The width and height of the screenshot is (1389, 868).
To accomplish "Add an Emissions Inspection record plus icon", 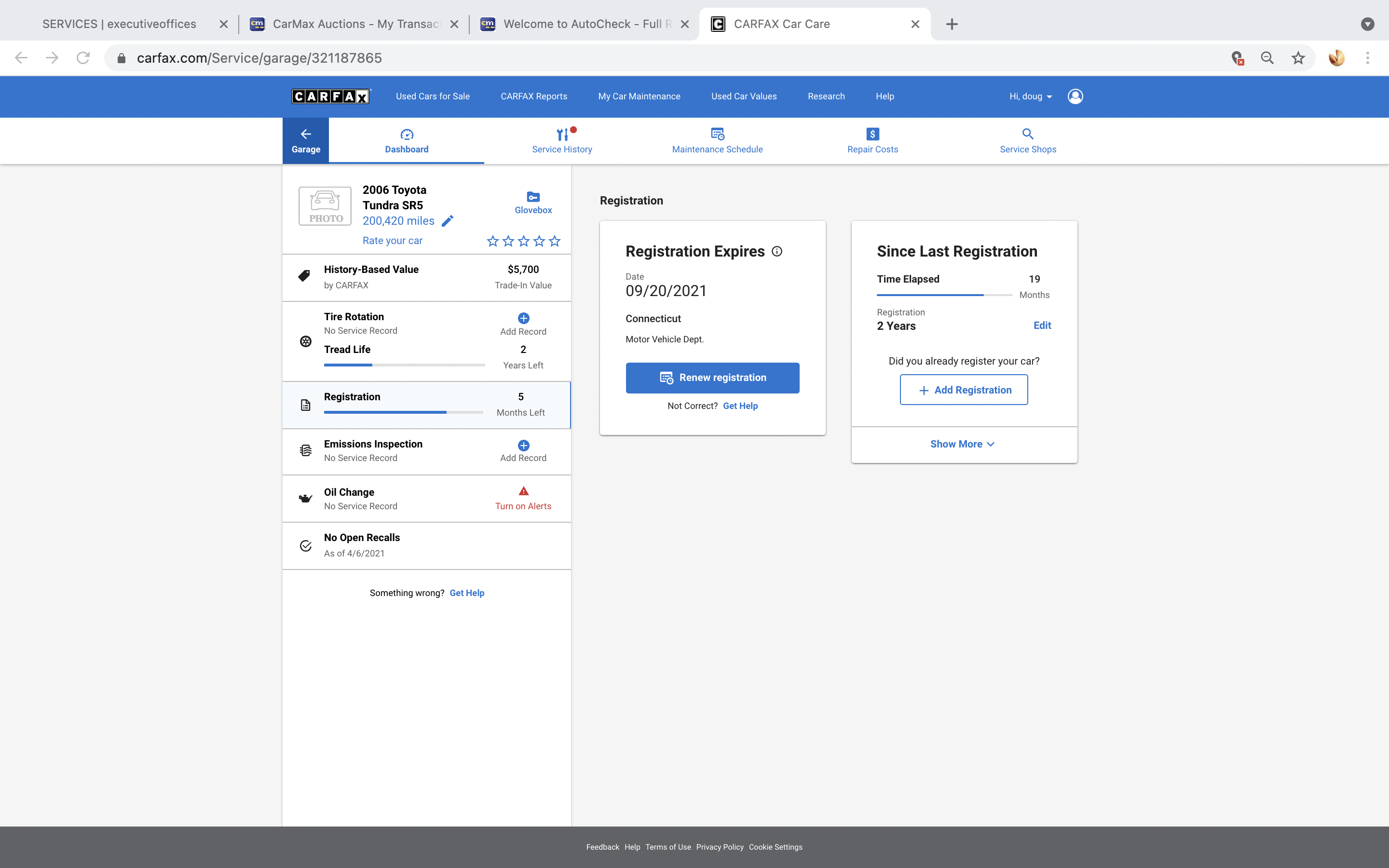I will pyautogui.click(x=523, y=446).
